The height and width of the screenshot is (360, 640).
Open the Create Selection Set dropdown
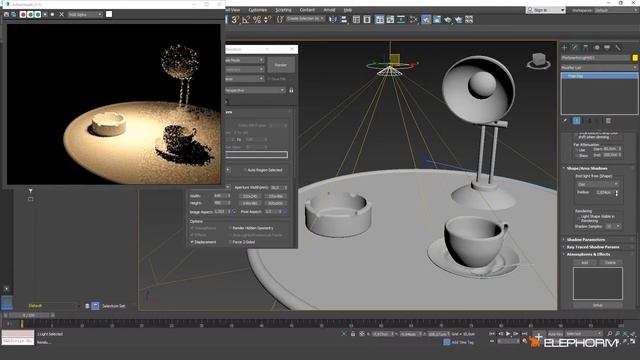click(305, 19)
